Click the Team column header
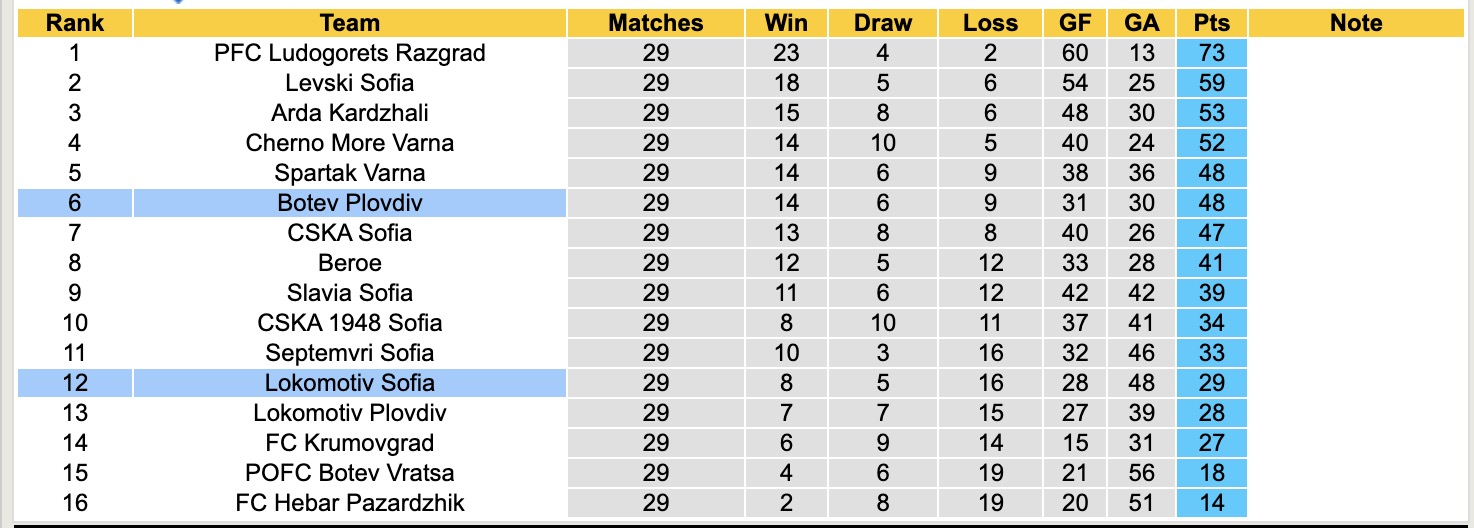Viewport: 1474px width, 528px height. point(350,23)
